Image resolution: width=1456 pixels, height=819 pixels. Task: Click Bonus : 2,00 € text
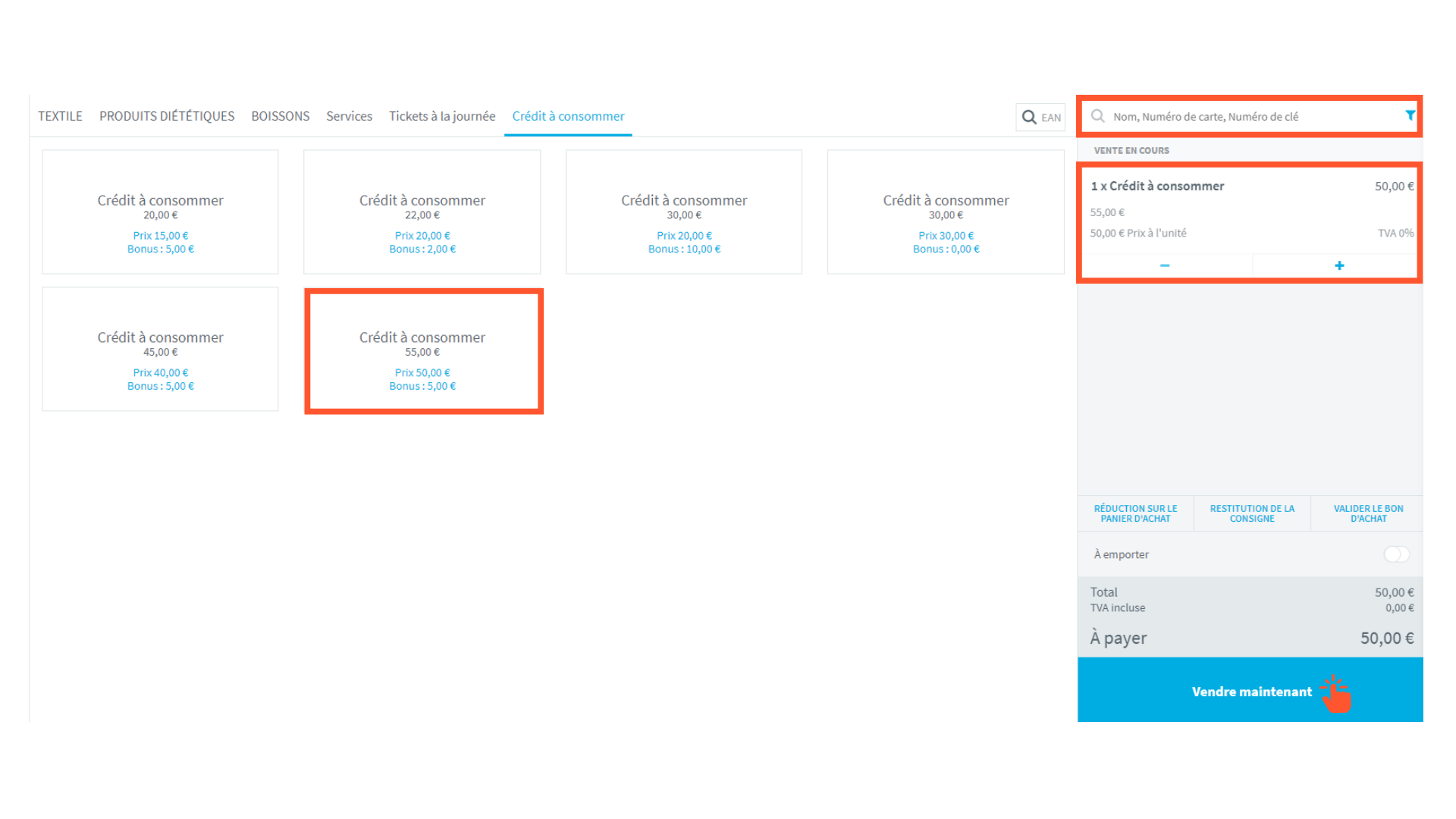(422, 249)
